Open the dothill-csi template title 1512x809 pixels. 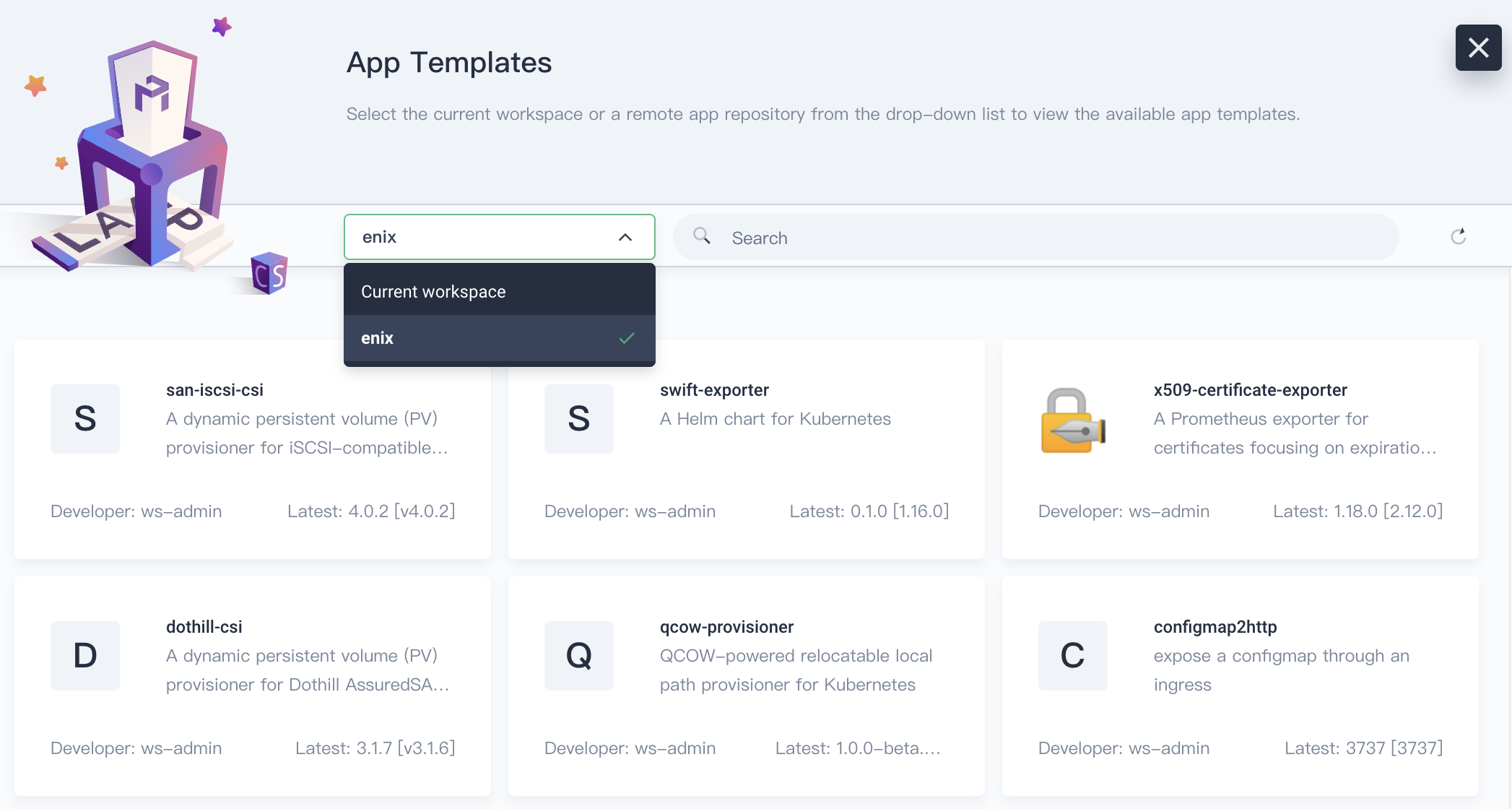click(204, 627)
